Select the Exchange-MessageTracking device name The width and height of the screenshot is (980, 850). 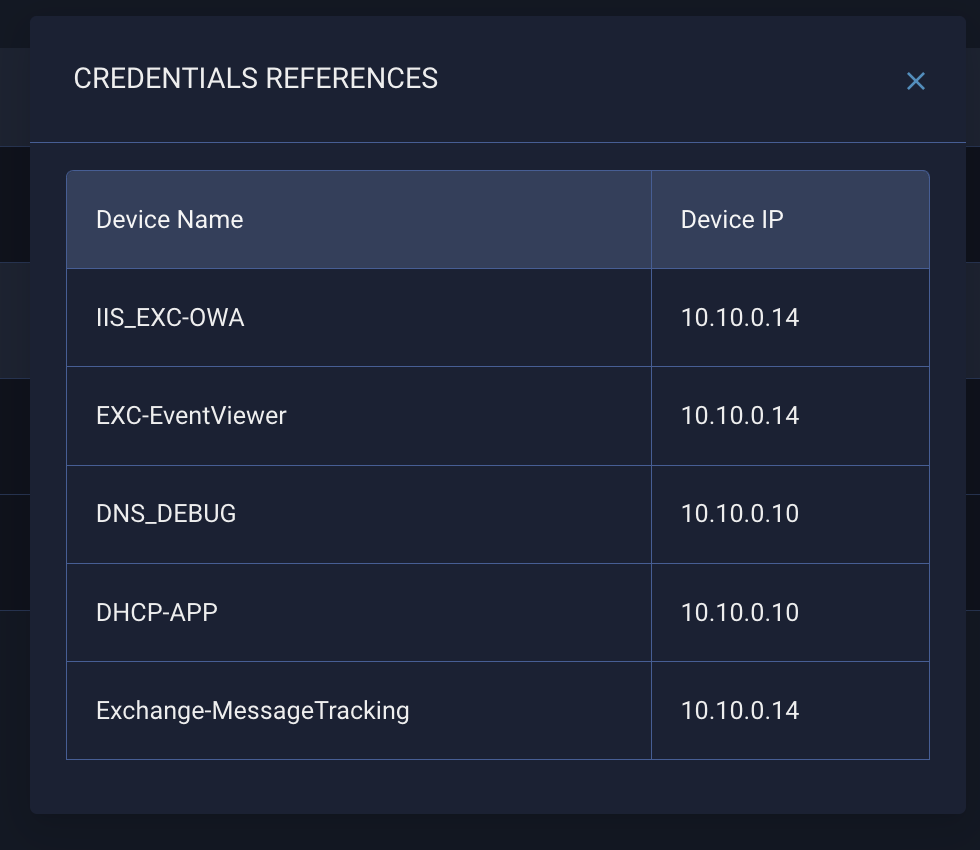pyautogui.click(x=252, y=711)
